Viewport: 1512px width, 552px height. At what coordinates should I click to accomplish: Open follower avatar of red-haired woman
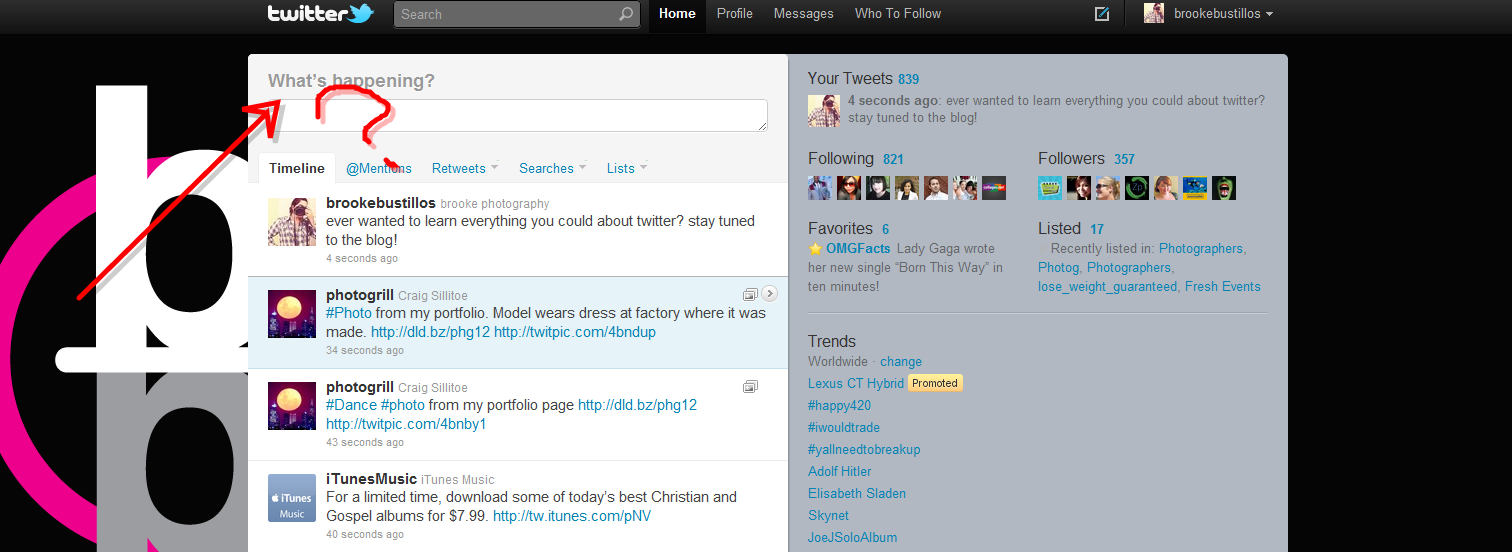[1166, 188]
